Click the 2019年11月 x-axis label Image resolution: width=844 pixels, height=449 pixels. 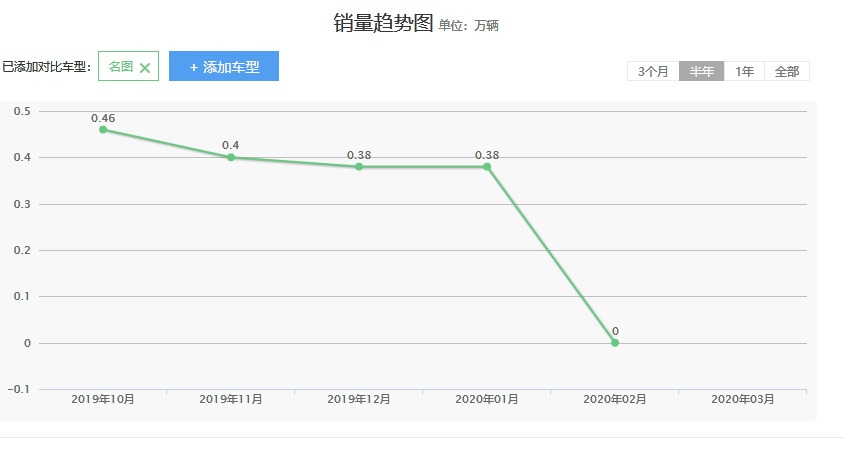click(231, 399)
